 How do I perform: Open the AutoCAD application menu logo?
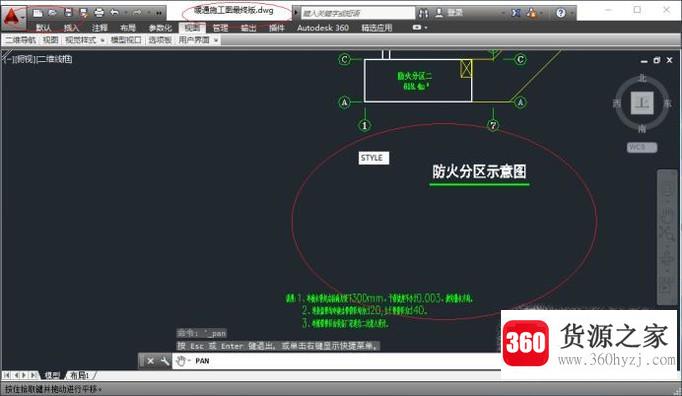click(12, 17)
